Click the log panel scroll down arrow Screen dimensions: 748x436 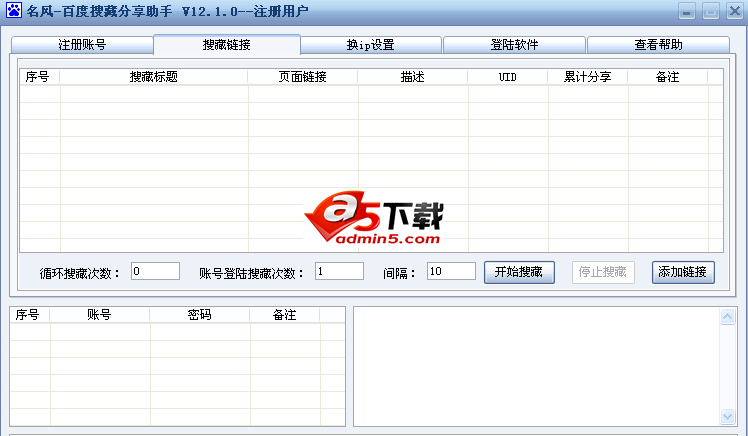[x=727, y=416]
